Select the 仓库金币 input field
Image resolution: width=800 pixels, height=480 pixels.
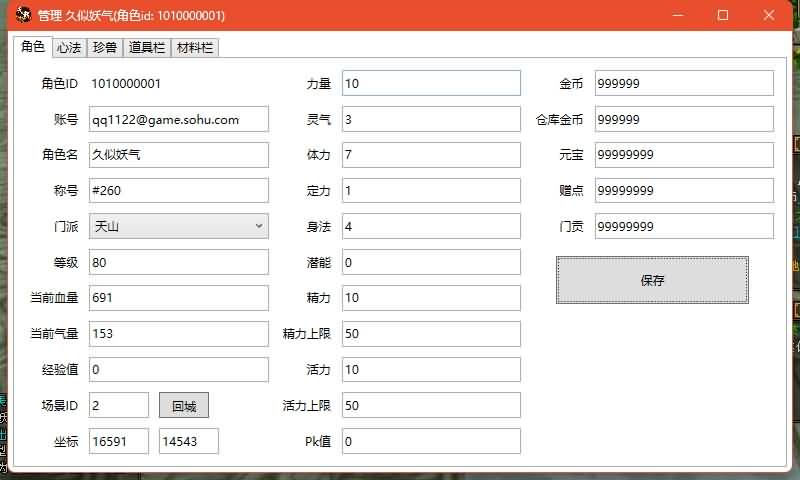(684, 119)
